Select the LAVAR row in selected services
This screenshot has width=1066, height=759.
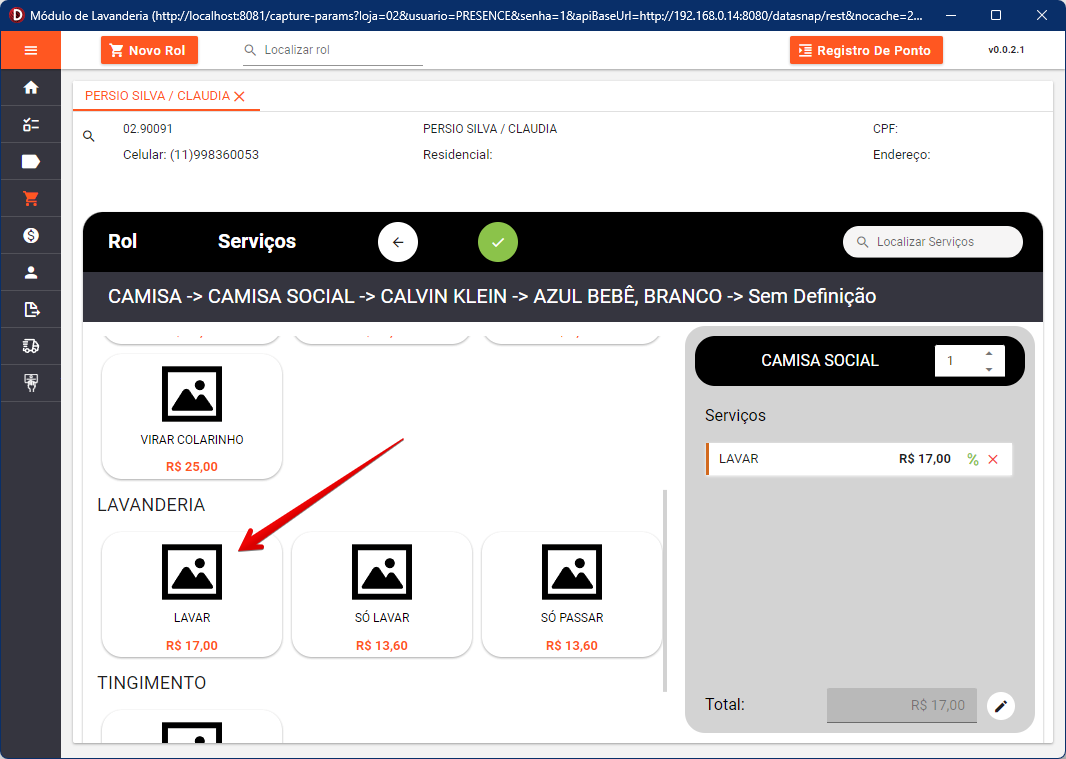click(859, 459)
